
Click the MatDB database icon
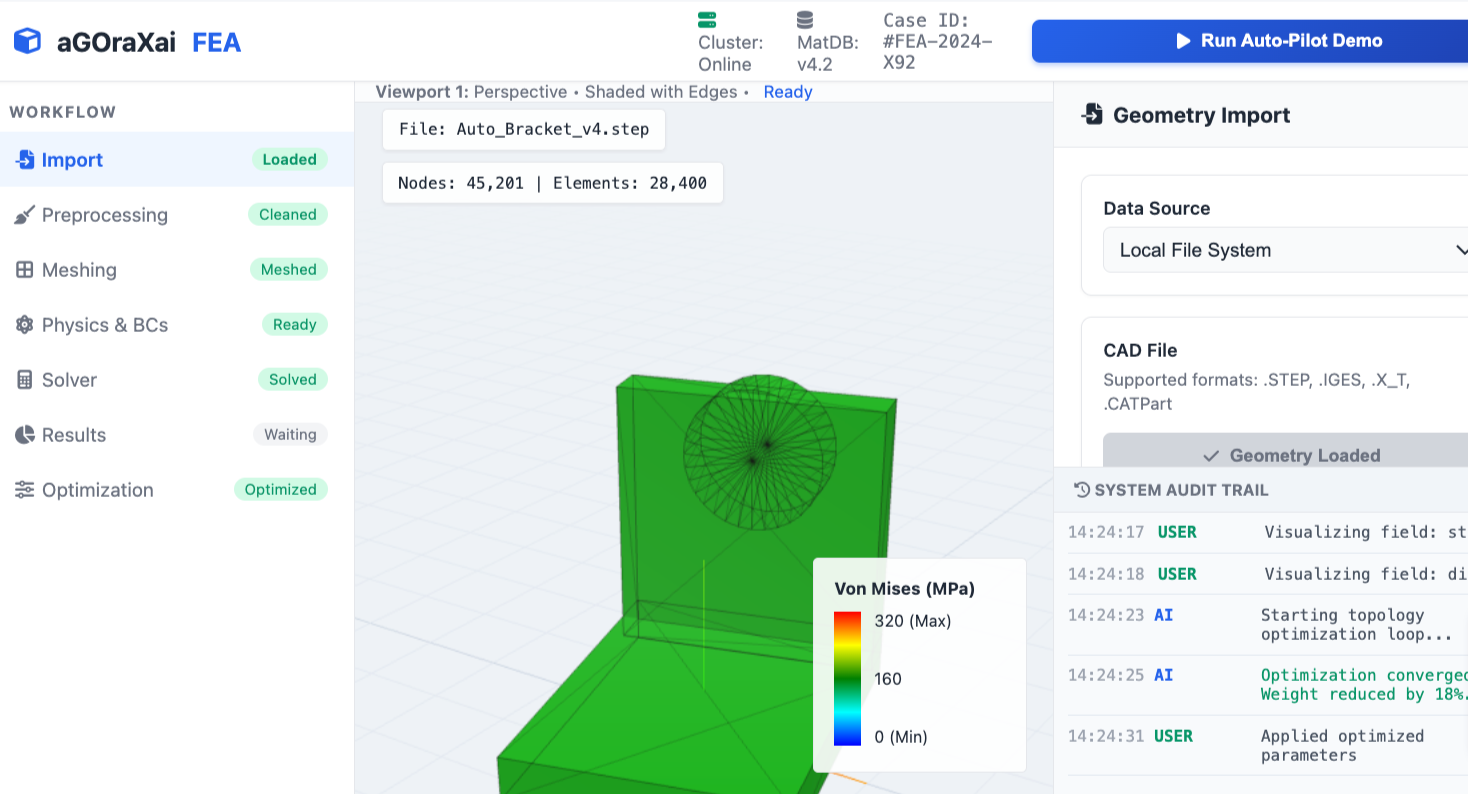pos(805,20)
